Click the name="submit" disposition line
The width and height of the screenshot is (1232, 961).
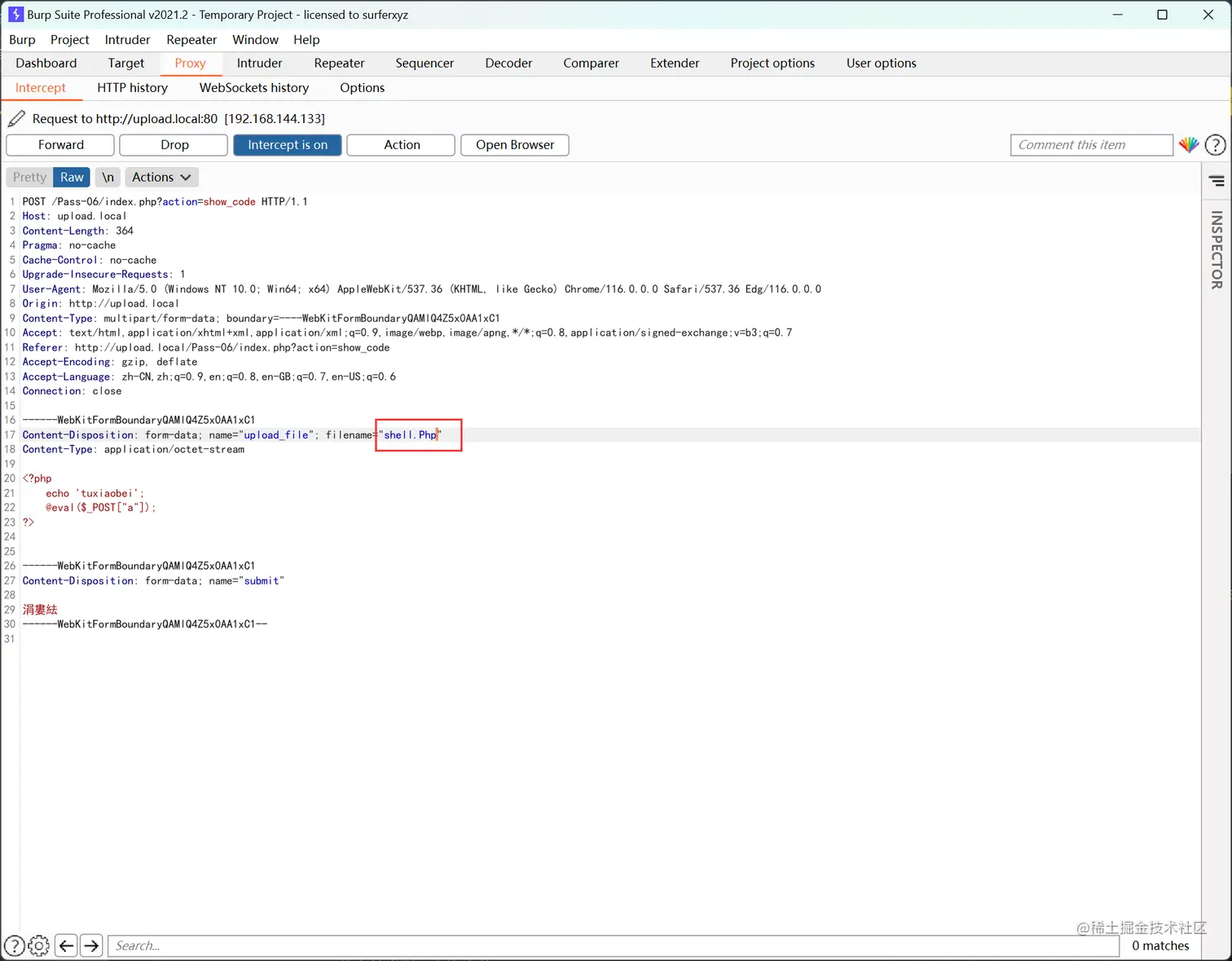coord(153,581)
